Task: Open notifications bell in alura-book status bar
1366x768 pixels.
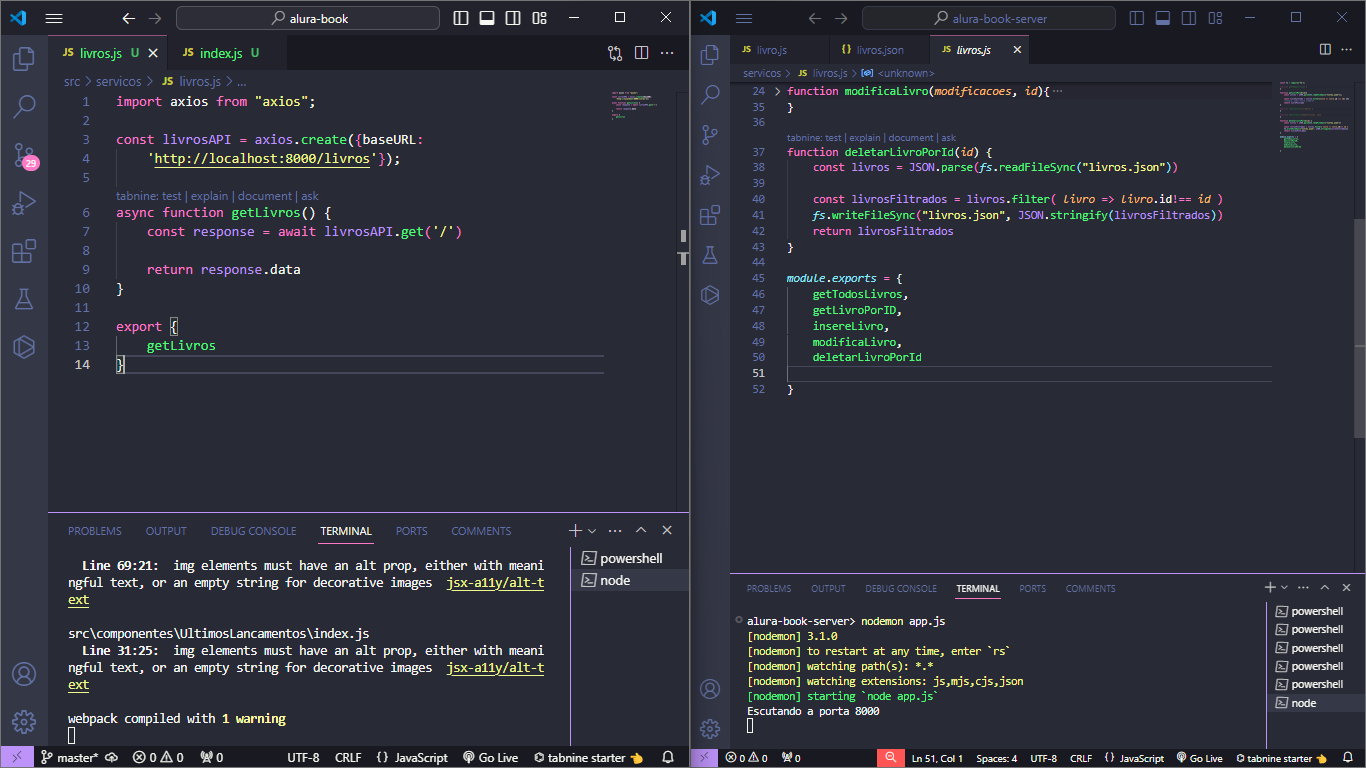Action: pos(668,758)
